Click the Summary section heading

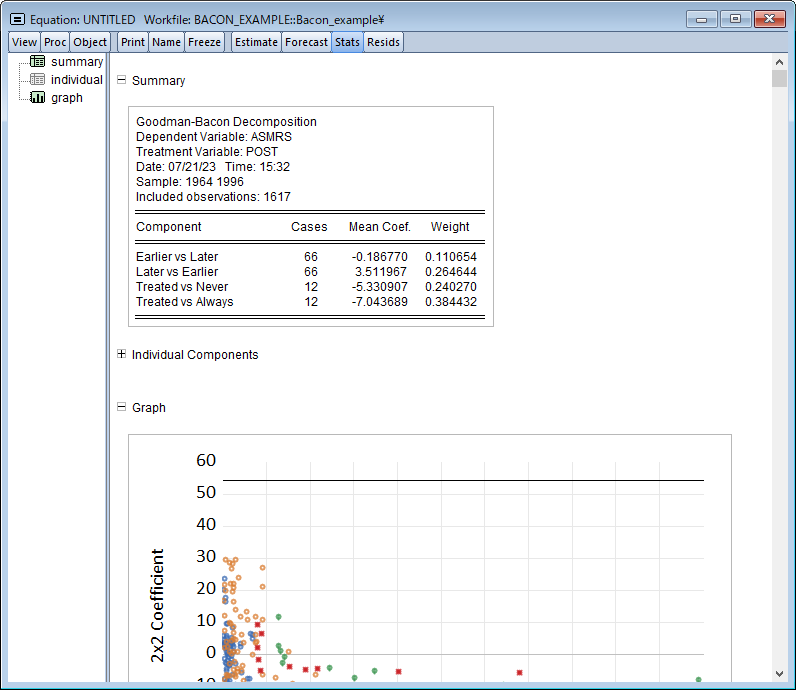tap(158, 81)
